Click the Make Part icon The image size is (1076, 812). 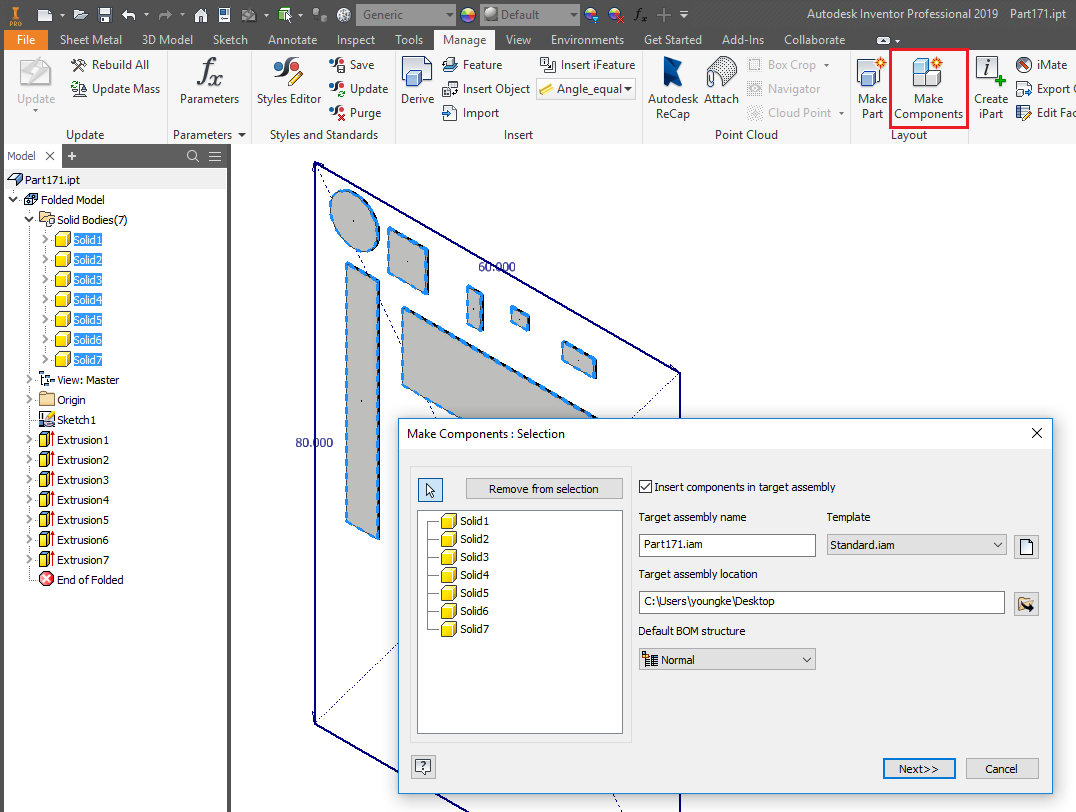(x=872, y=88)
